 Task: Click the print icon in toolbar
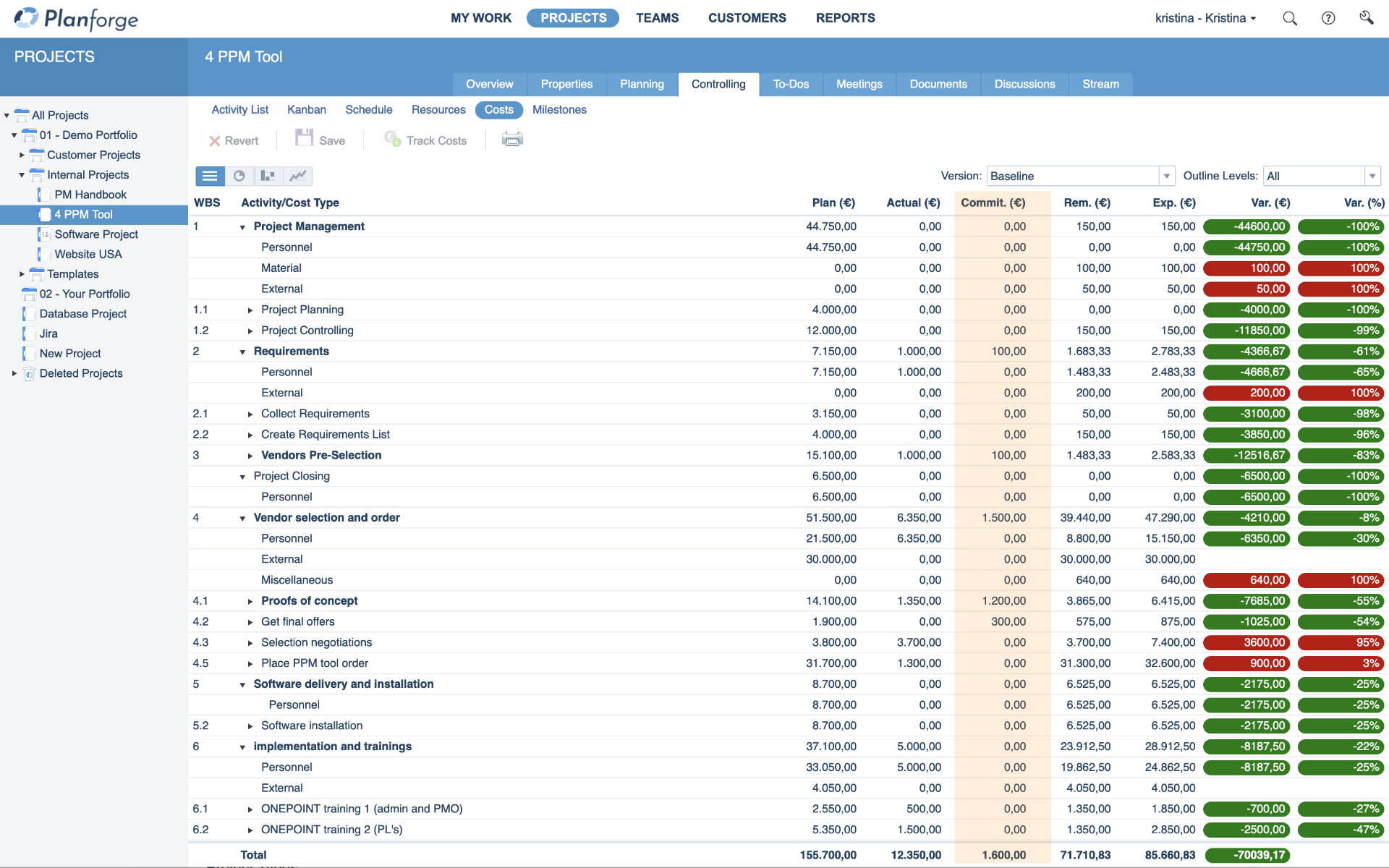pos(512,140)
